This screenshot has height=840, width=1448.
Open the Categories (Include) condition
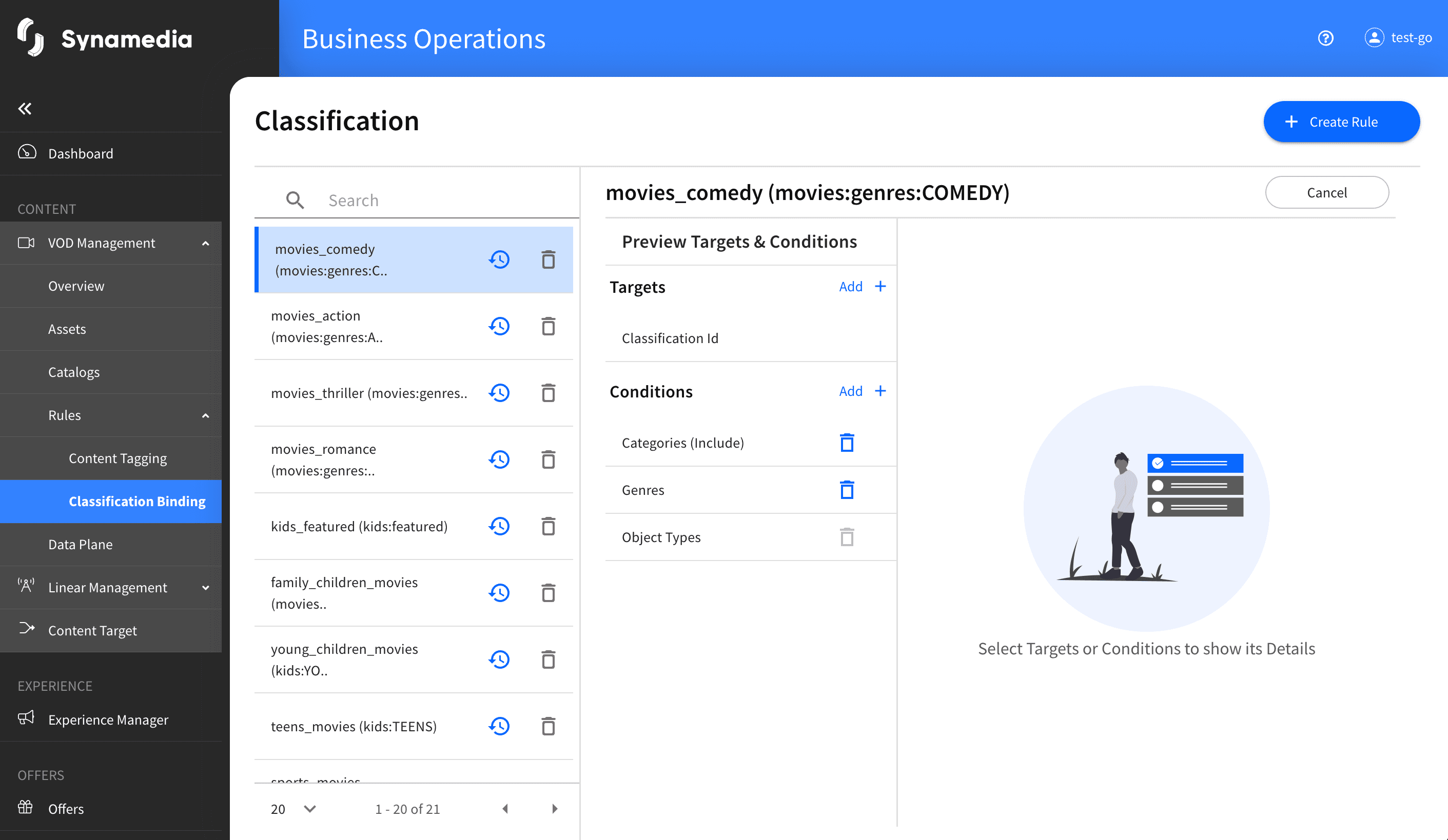(751, 443)
